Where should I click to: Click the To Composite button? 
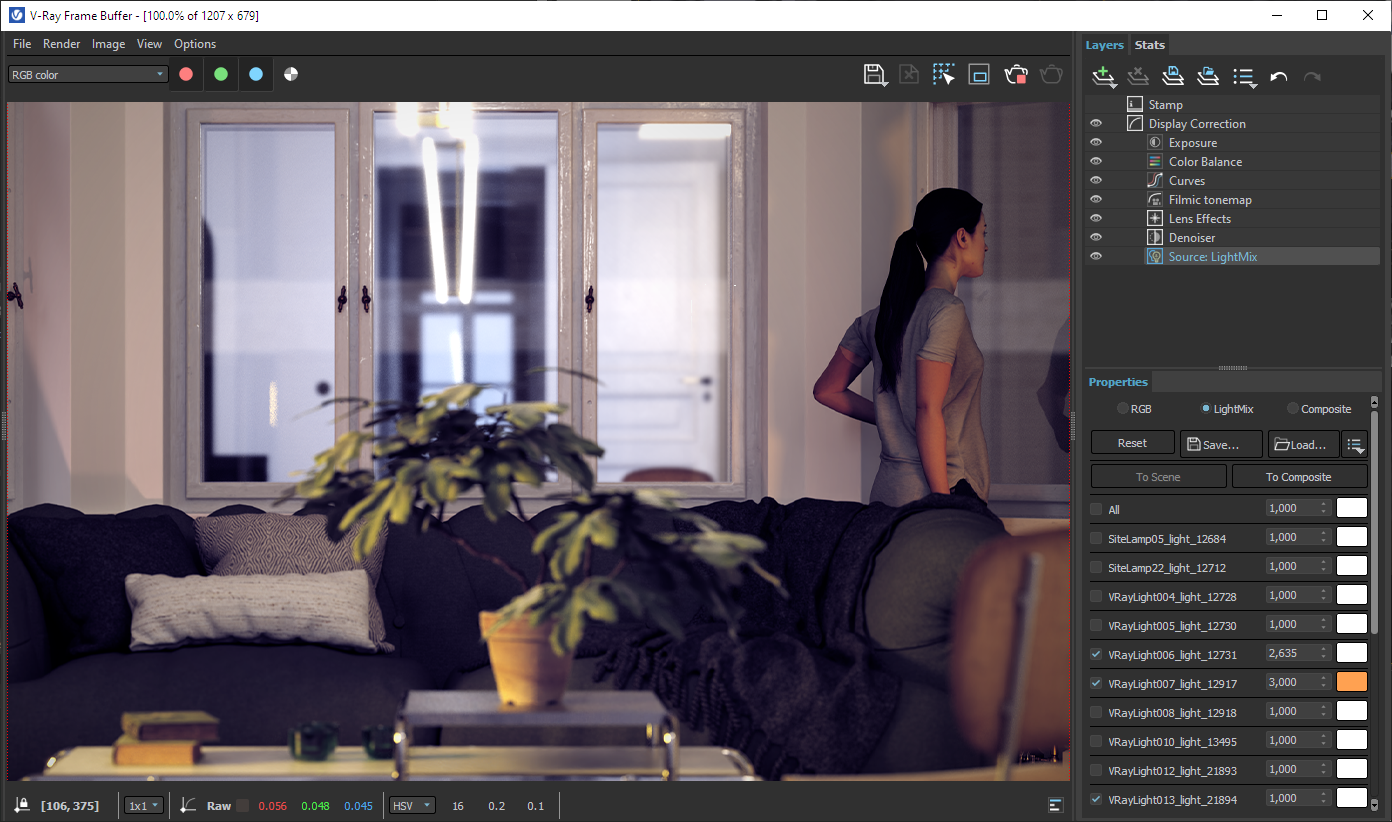click(x=1299, y=477)
